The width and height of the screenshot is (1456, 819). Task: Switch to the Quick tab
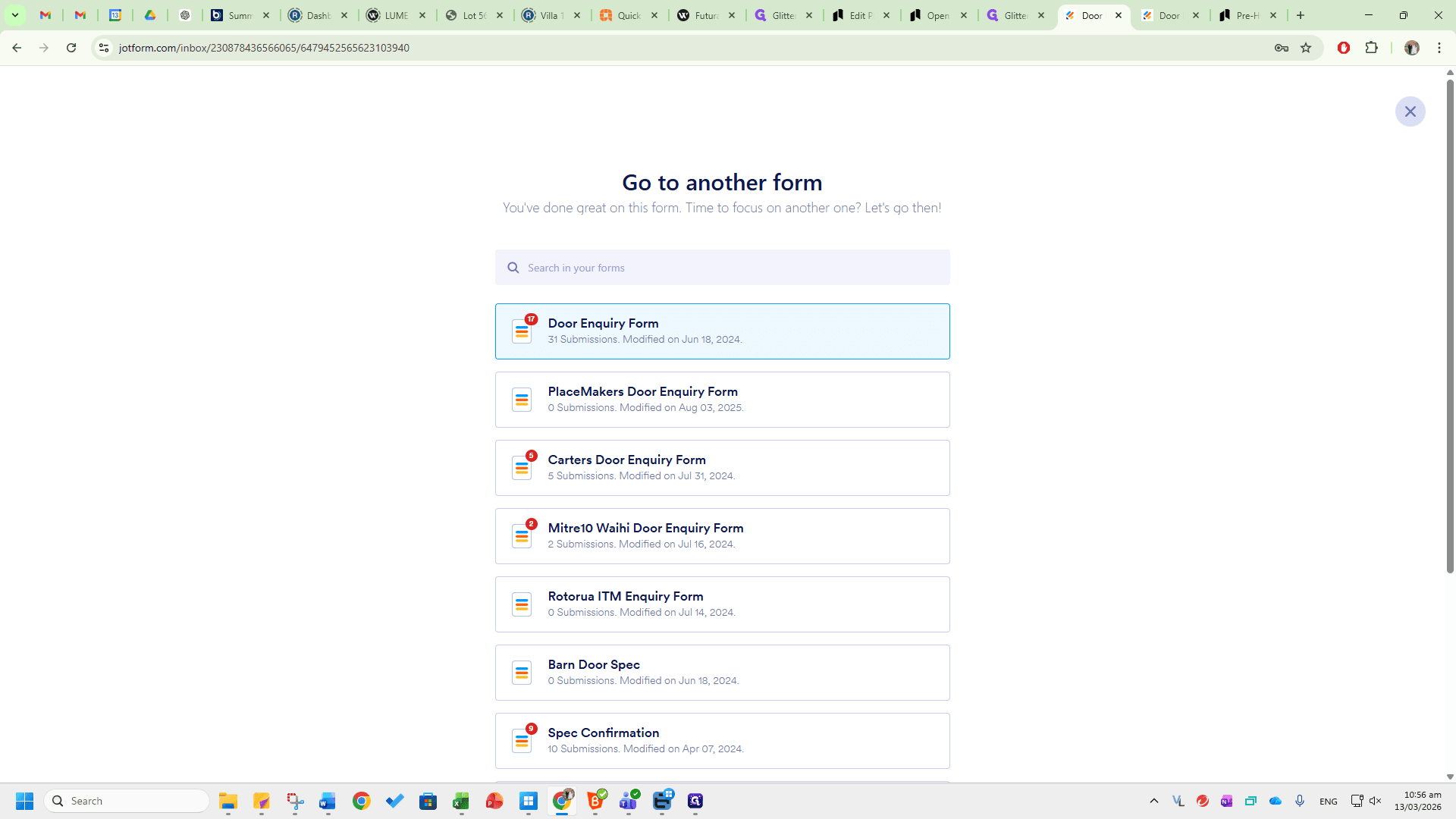[x=629, y=15]
